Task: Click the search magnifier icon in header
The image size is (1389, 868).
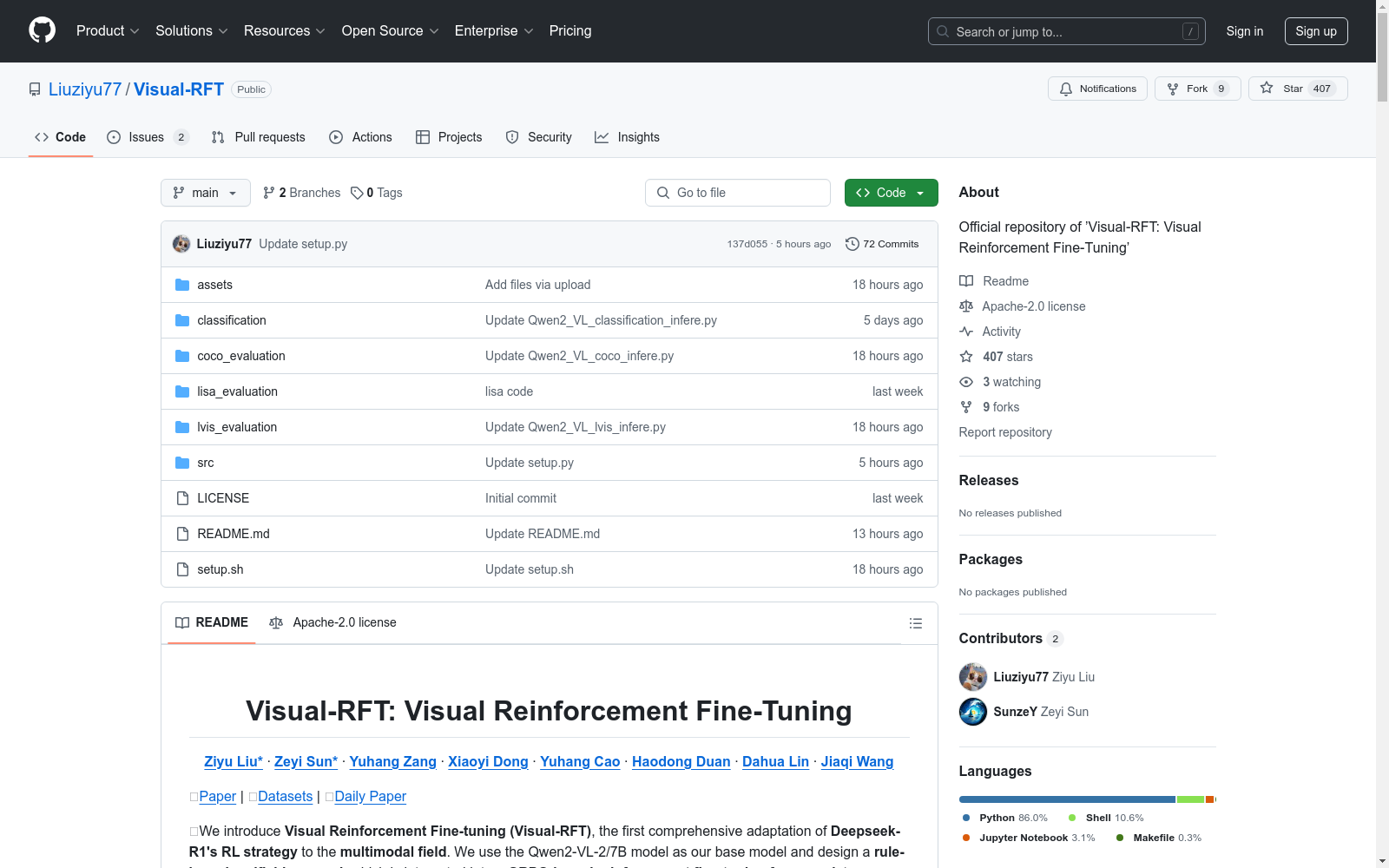Action: click(x=943, y=31)
